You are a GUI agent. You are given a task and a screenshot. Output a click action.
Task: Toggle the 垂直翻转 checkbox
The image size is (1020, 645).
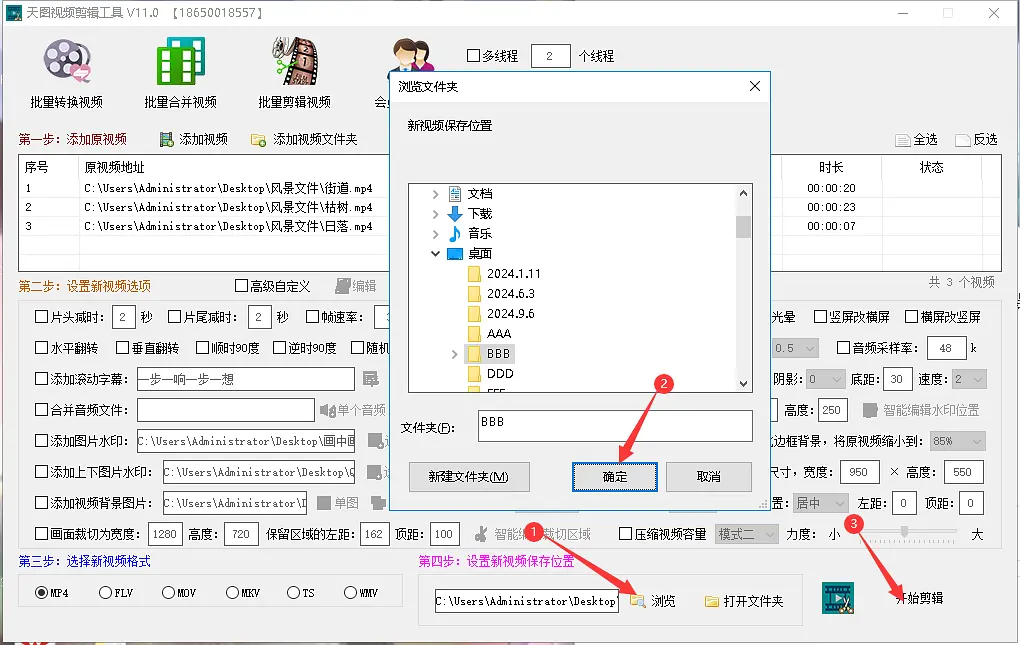[122, 348]
